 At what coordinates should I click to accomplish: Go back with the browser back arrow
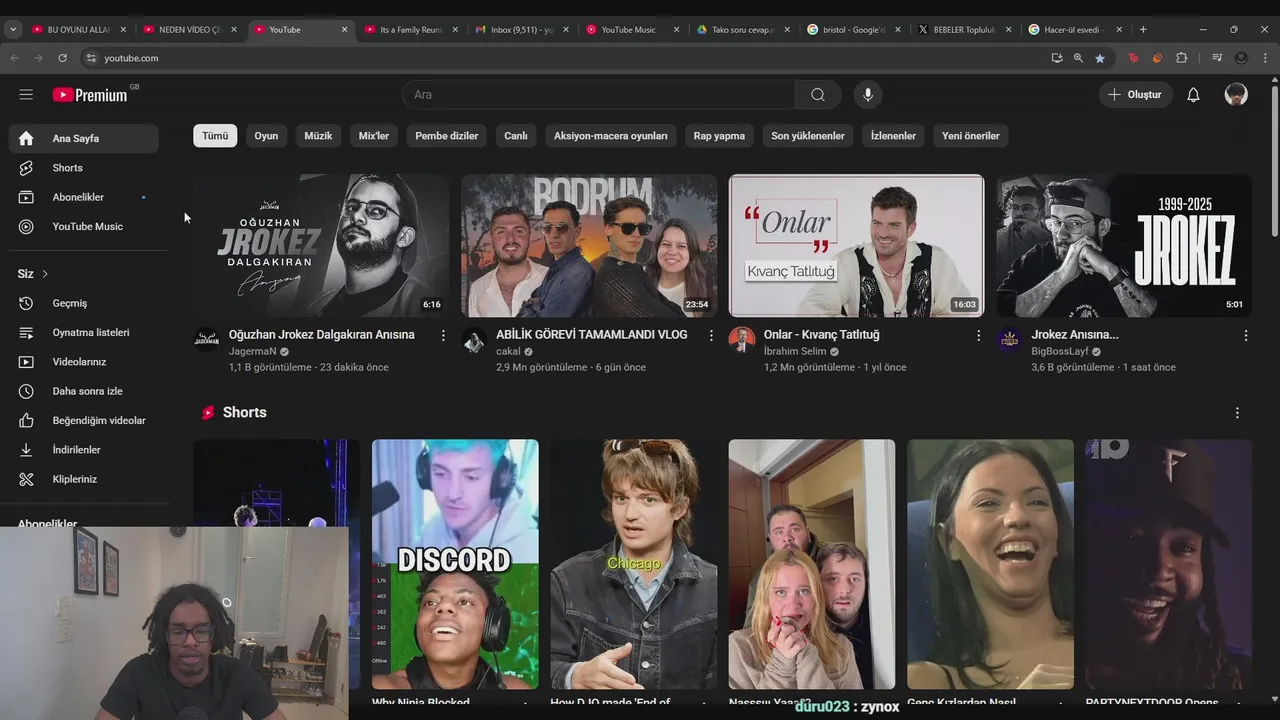coord(15,58)
